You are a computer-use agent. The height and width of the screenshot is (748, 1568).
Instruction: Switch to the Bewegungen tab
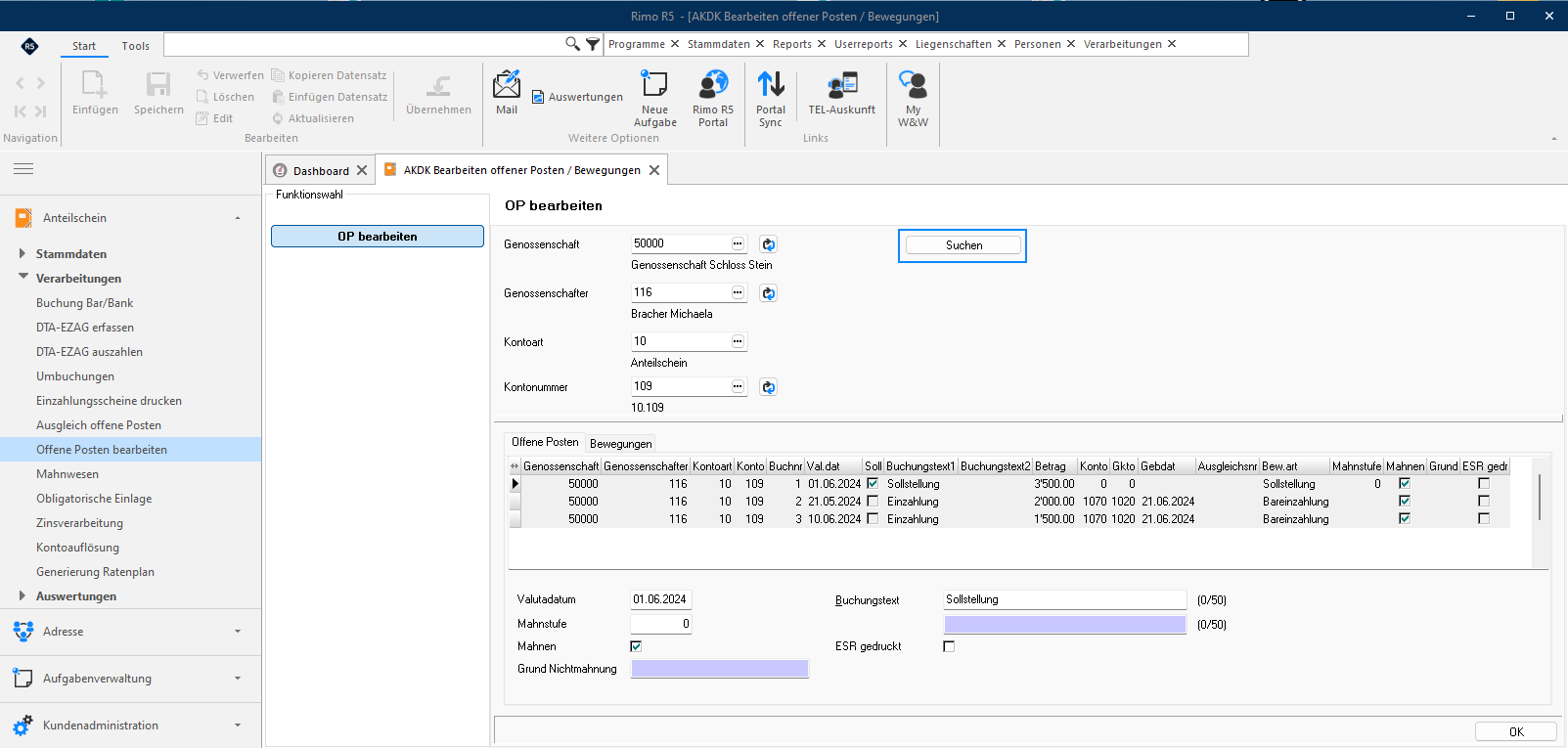620,444
